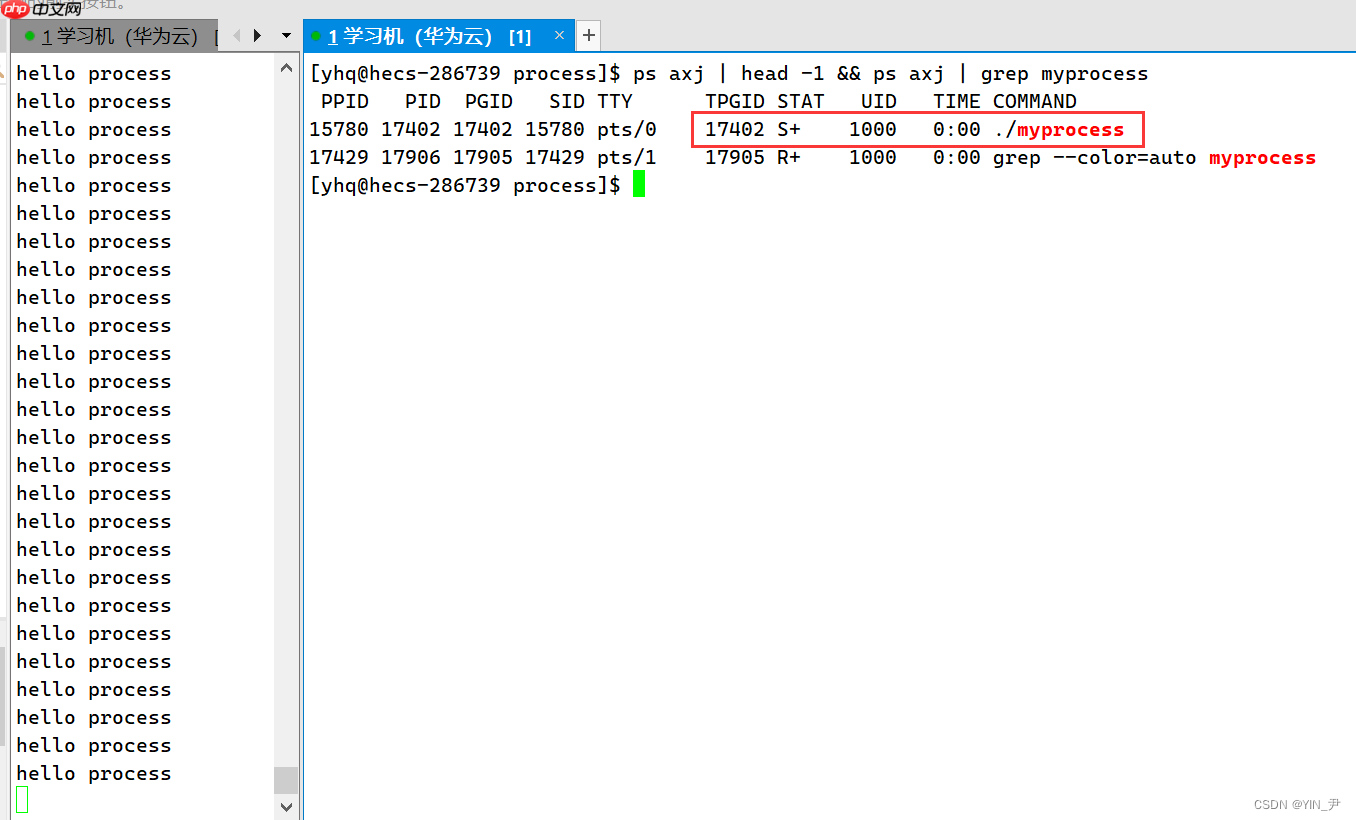
Task: Select the ./myprocess command text
Action: coord(1059,129)
